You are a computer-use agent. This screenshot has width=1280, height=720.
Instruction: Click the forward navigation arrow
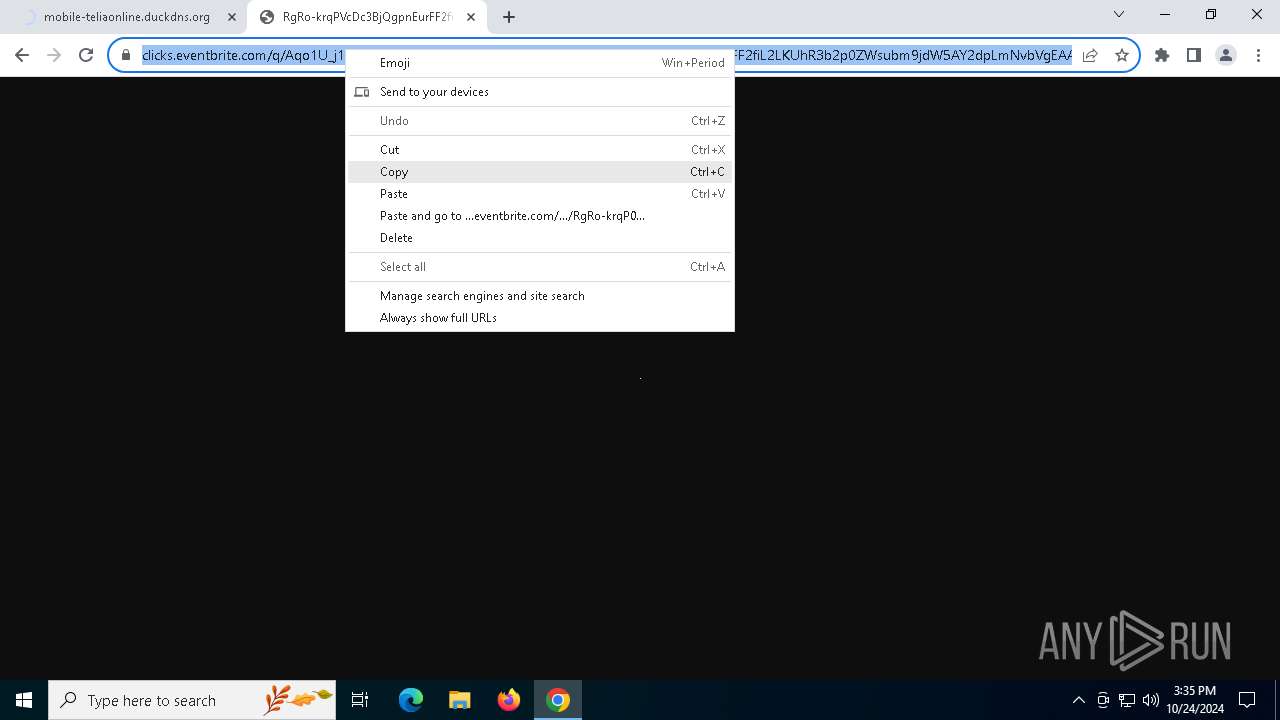[54, 55]
